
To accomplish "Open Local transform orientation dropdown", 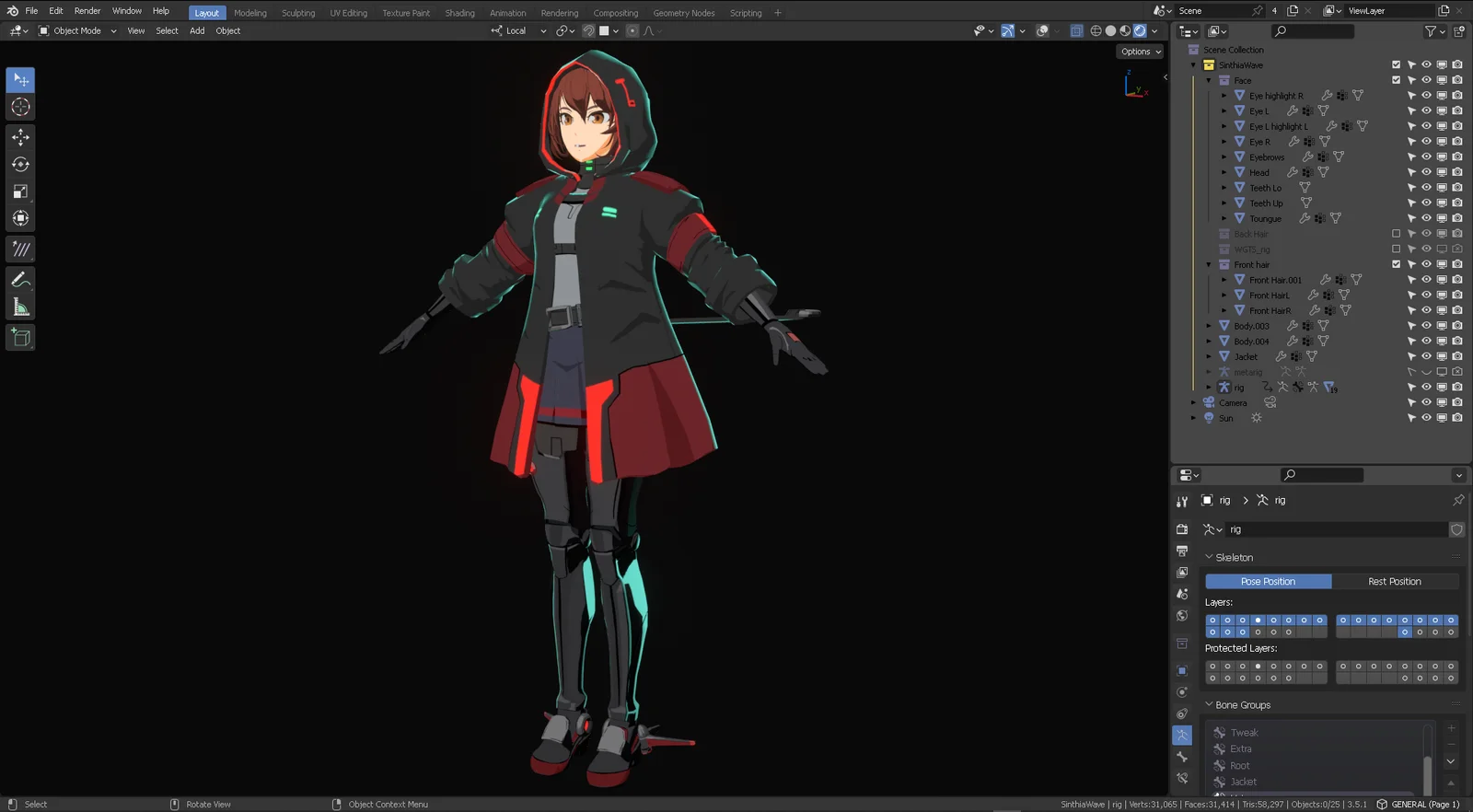I will click(x=519, y=30).
